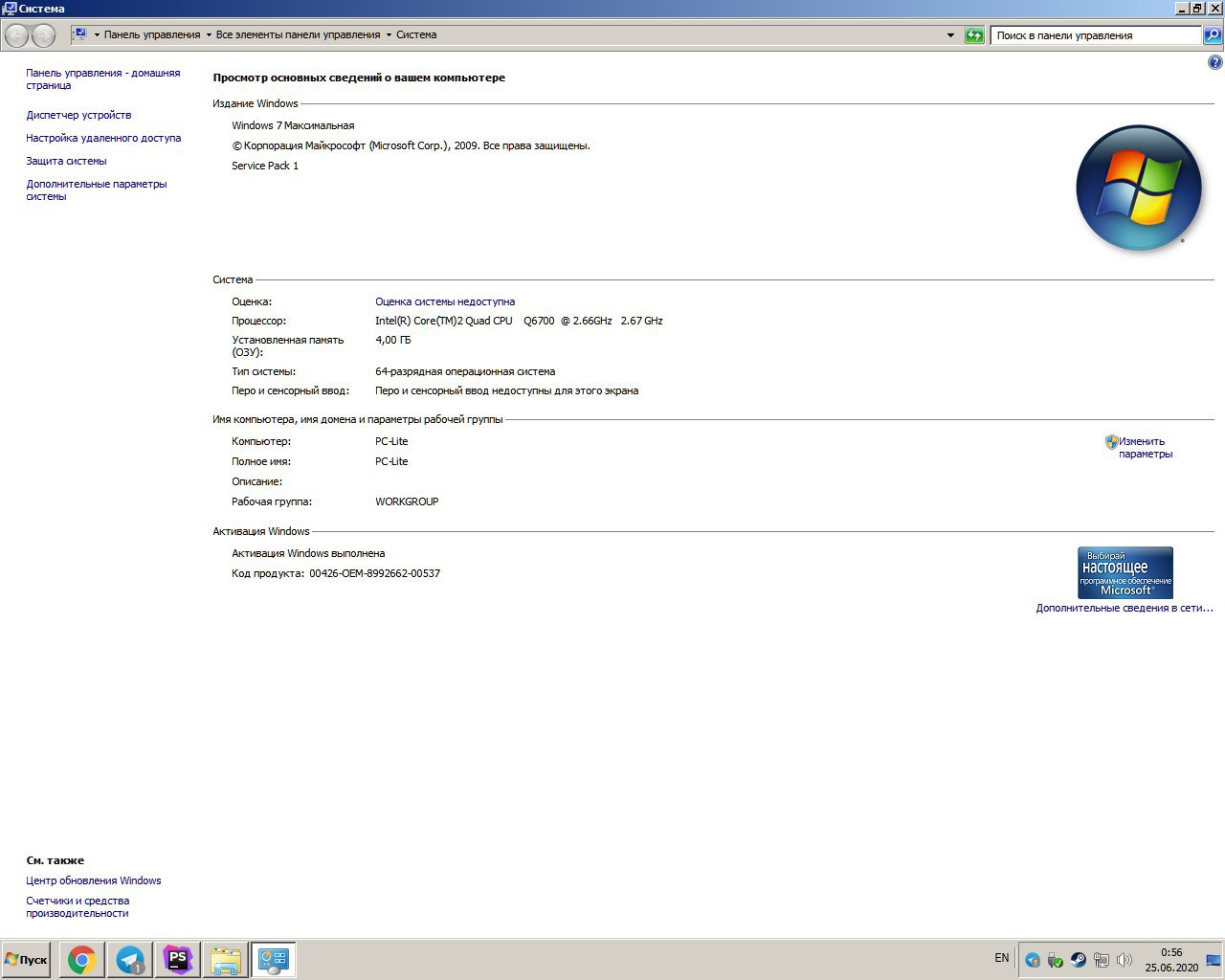
Task: Click the Safely Remove Hardware tray icon
Action: pos(1056,960)
